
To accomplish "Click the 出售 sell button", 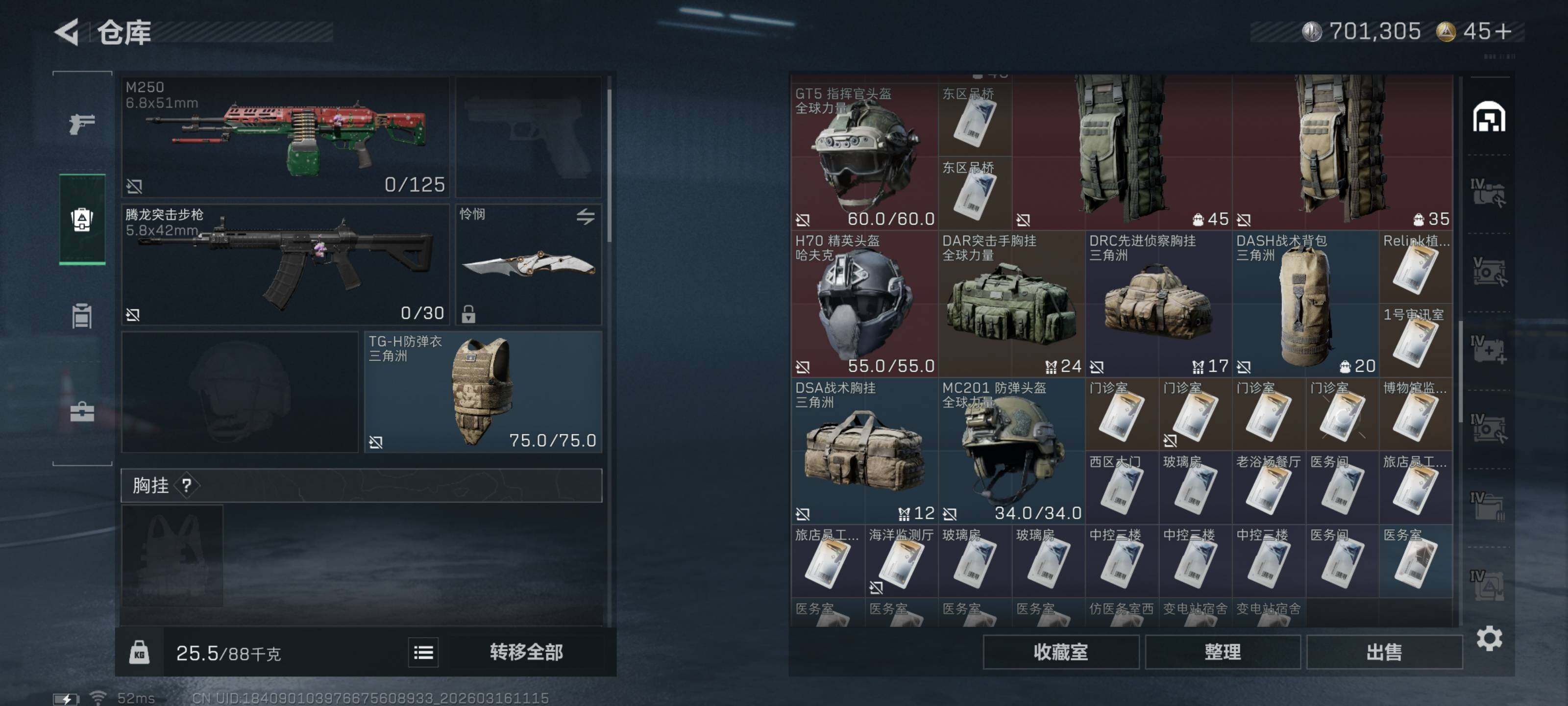I will 1384,652.
